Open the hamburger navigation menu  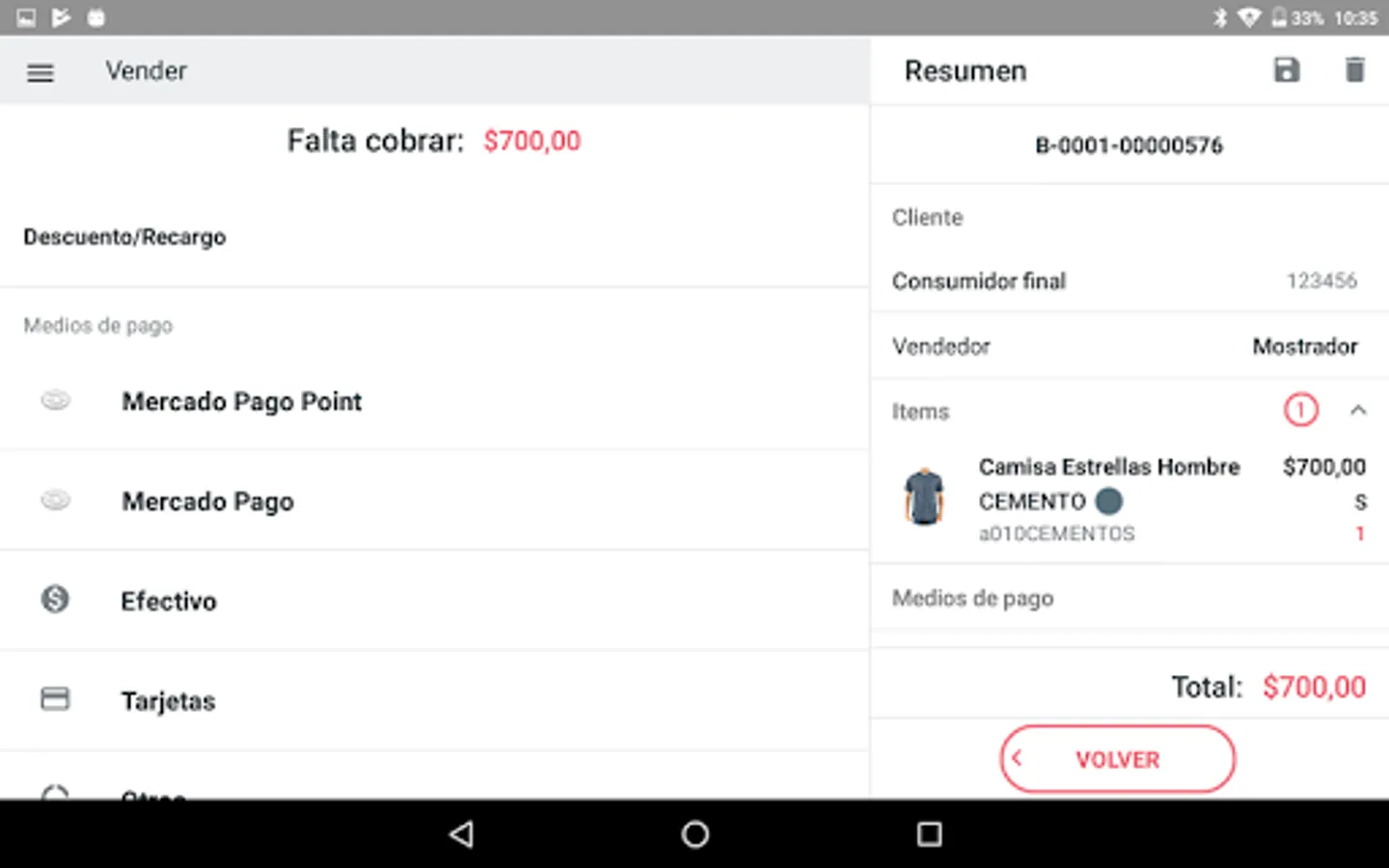click(40, 72)
